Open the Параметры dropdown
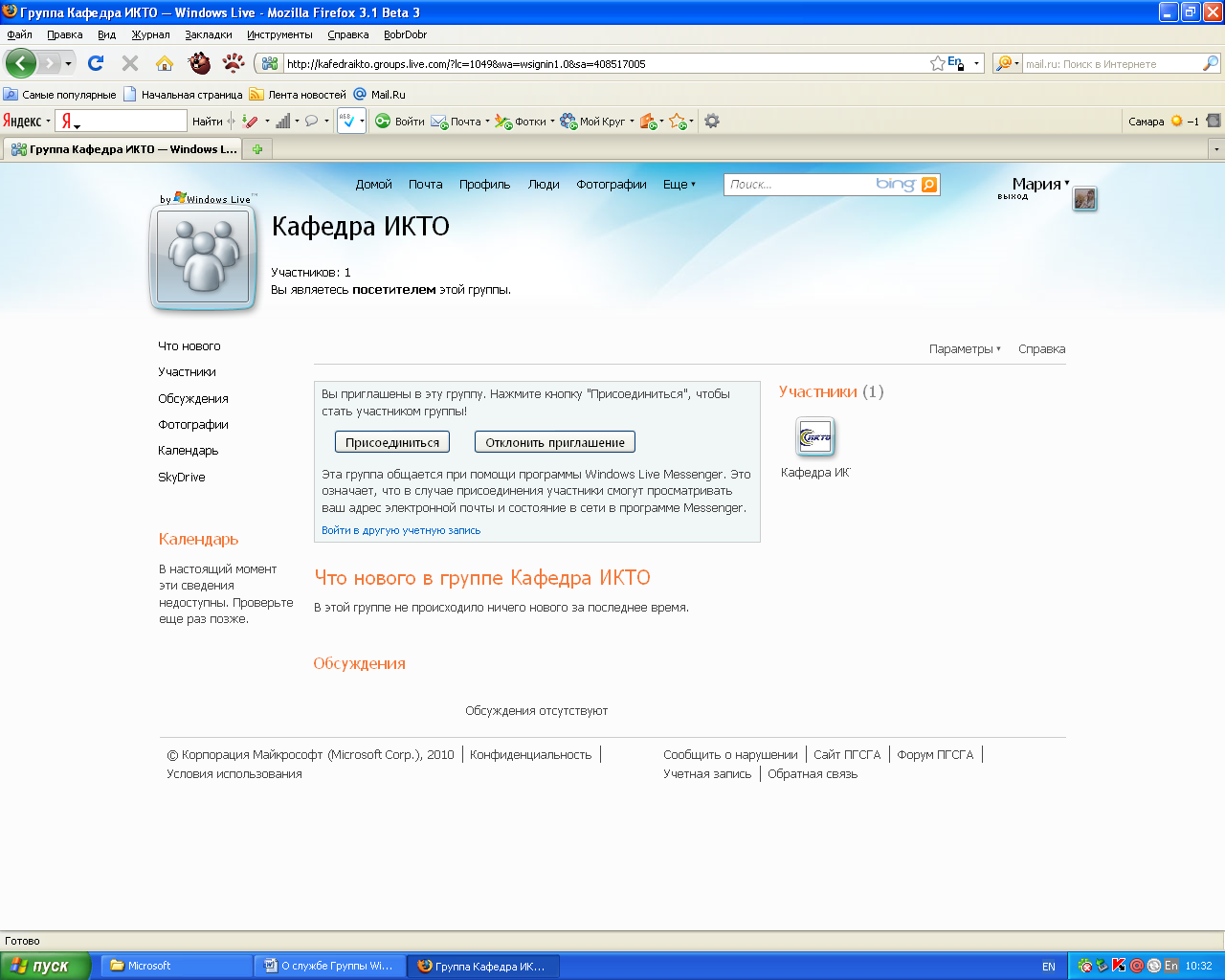This screenshot has width=1225, height=980. tap(965, 349)
